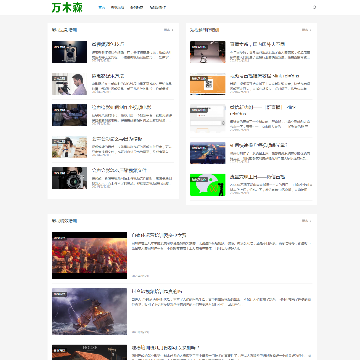Open the burning ship in storm thumbnail
Screen dimensions: 360x360
point(89,311)
